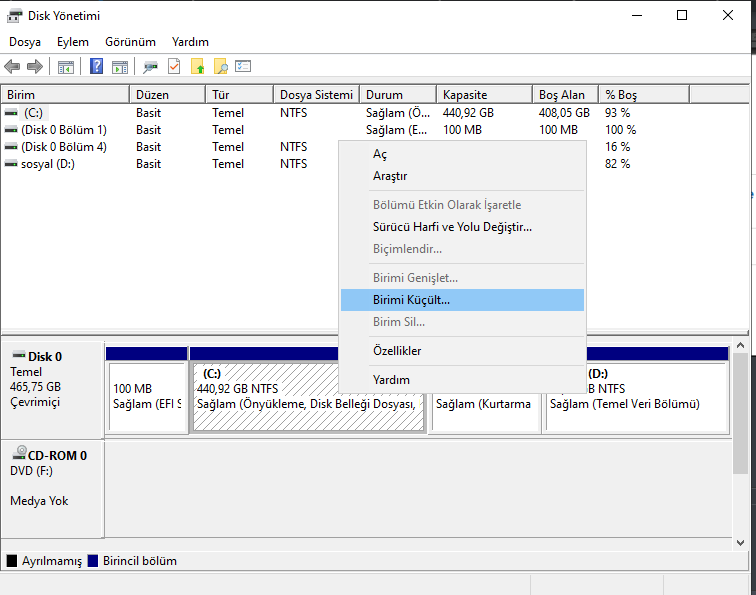The width and height of the screenshot is (756, 595).
Task: Click the 440,92 GB capacity cell
Action: pyautogui.click(x=468, y=113)
